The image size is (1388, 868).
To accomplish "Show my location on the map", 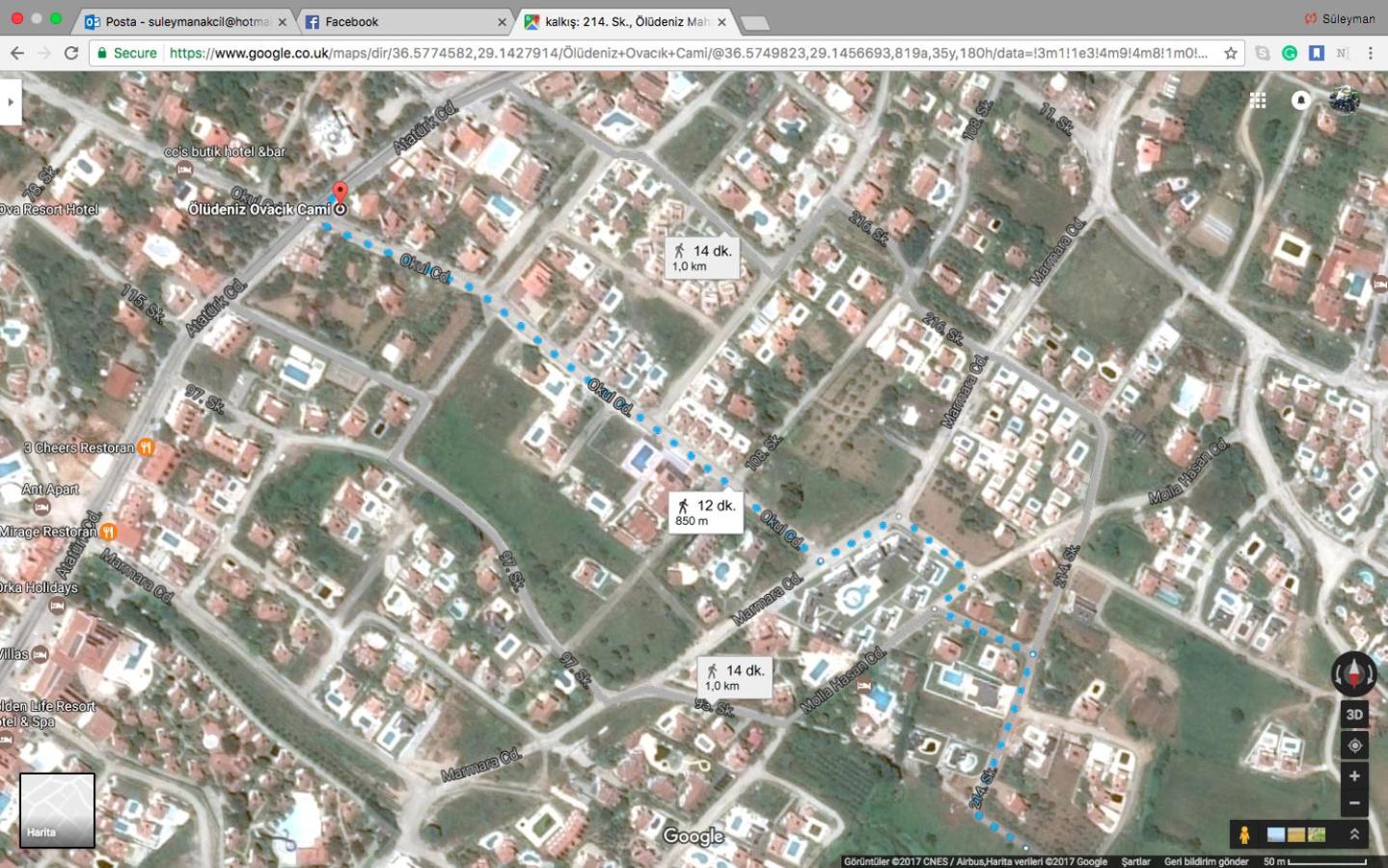I will [1354, 746].
